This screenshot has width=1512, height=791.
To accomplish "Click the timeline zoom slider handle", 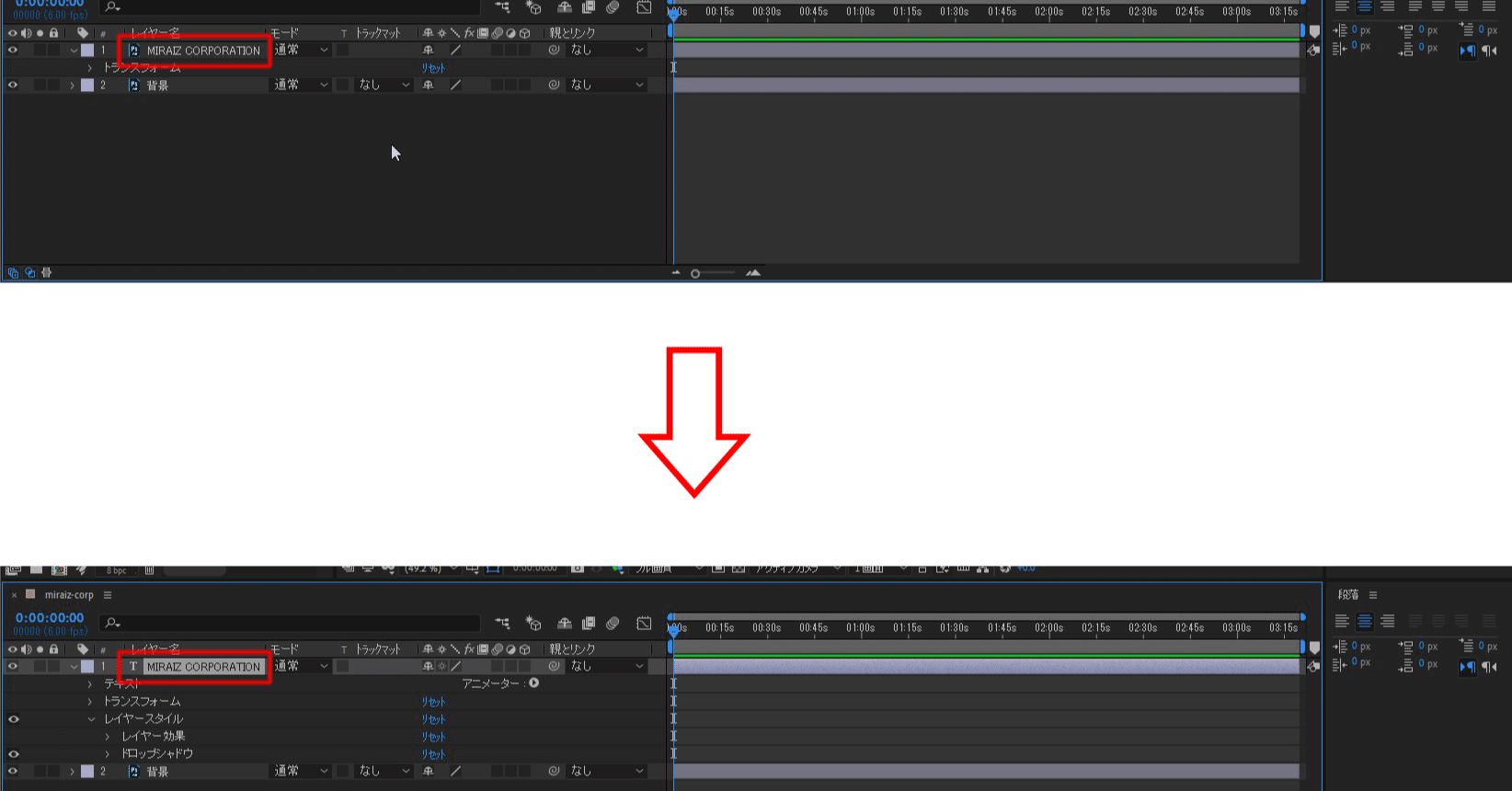I will point(695,273).
